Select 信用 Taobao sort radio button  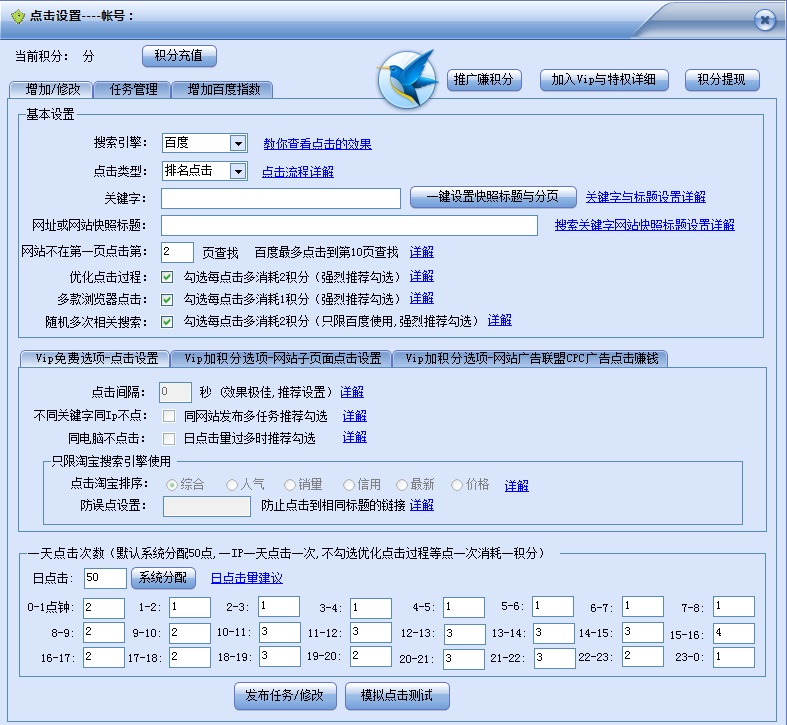[349, 485]
